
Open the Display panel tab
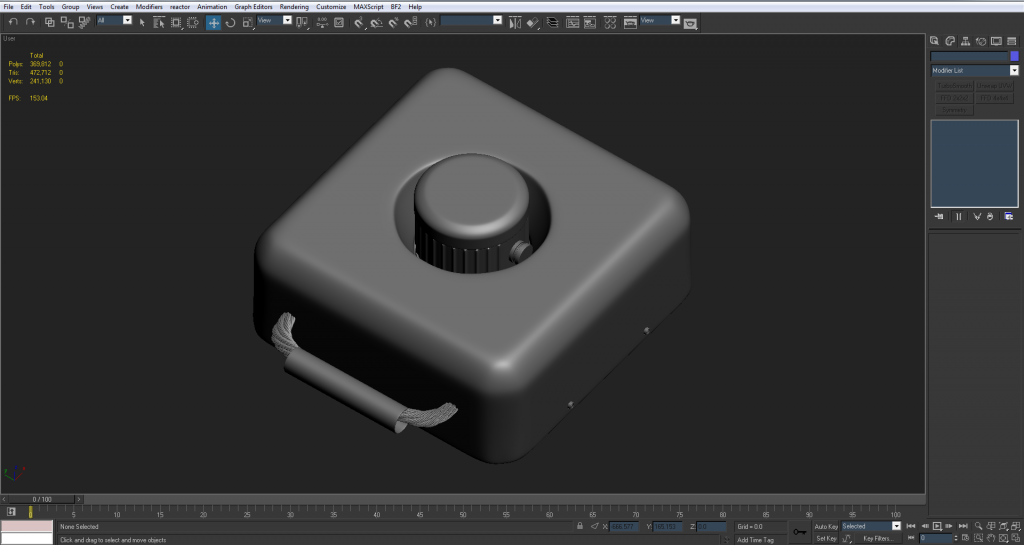pyautogui.click(x=997, y=41)
